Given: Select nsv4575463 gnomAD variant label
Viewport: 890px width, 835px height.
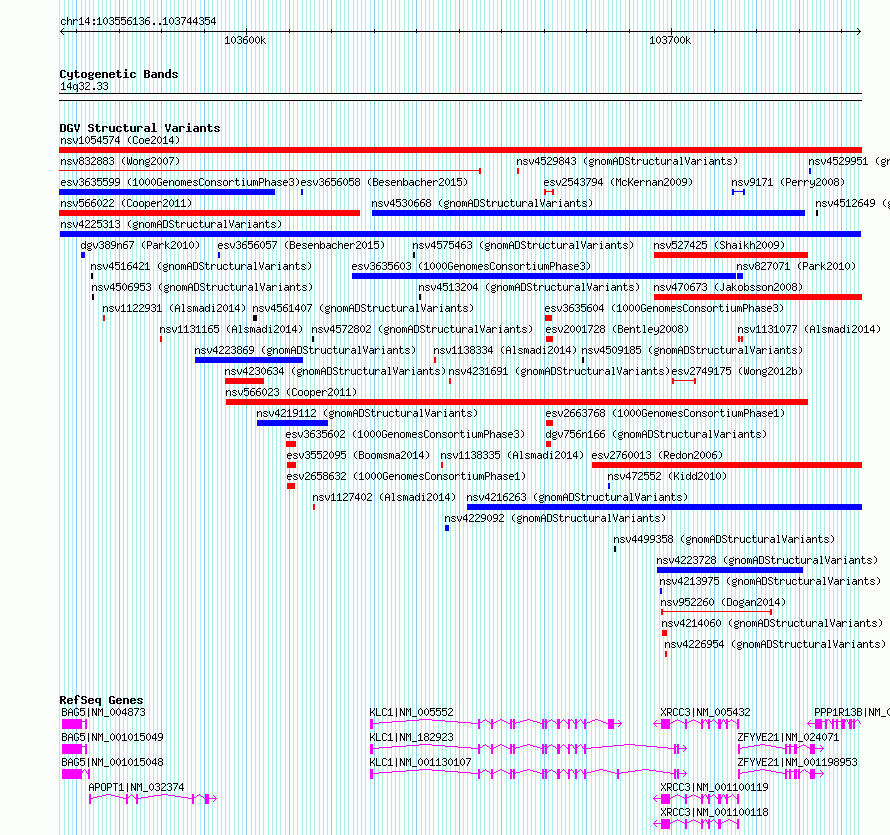Looking at the screenshot, I should [x=523, y=245].
